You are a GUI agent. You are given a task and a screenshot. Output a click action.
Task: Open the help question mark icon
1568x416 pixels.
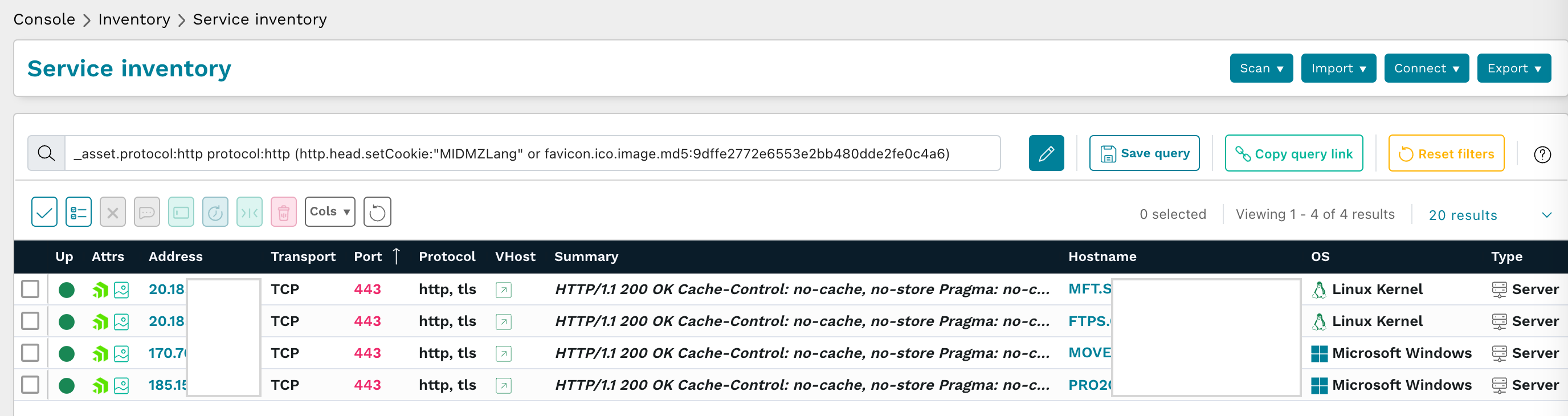click(1542, 154)
